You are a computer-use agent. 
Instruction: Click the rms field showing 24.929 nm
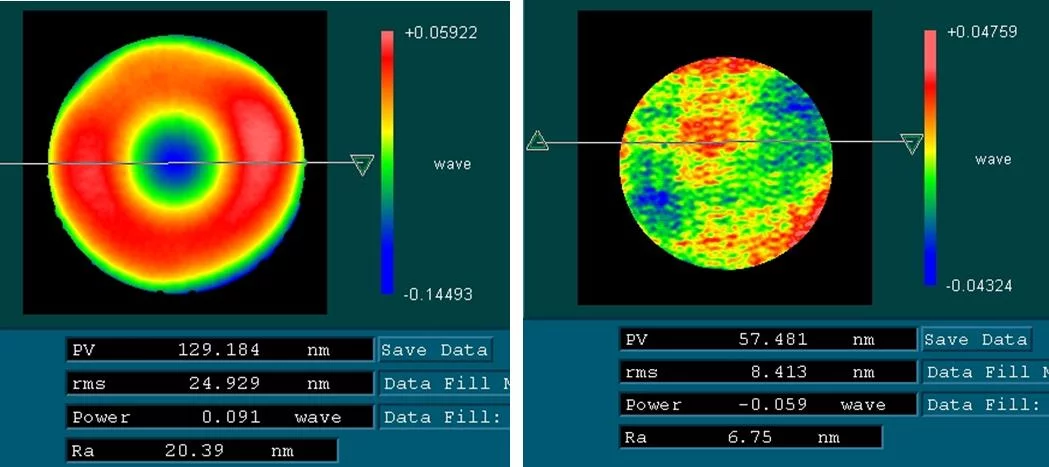[218, 383]
